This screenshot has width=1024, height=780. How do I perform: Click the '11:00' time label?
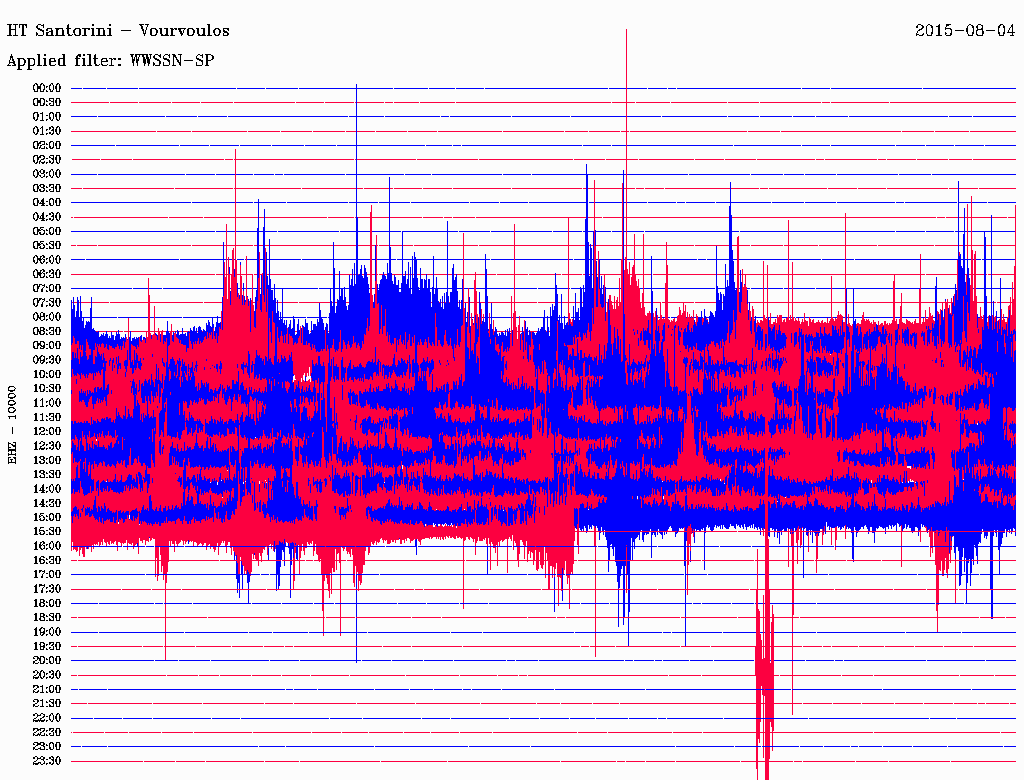tap(47, 403)
